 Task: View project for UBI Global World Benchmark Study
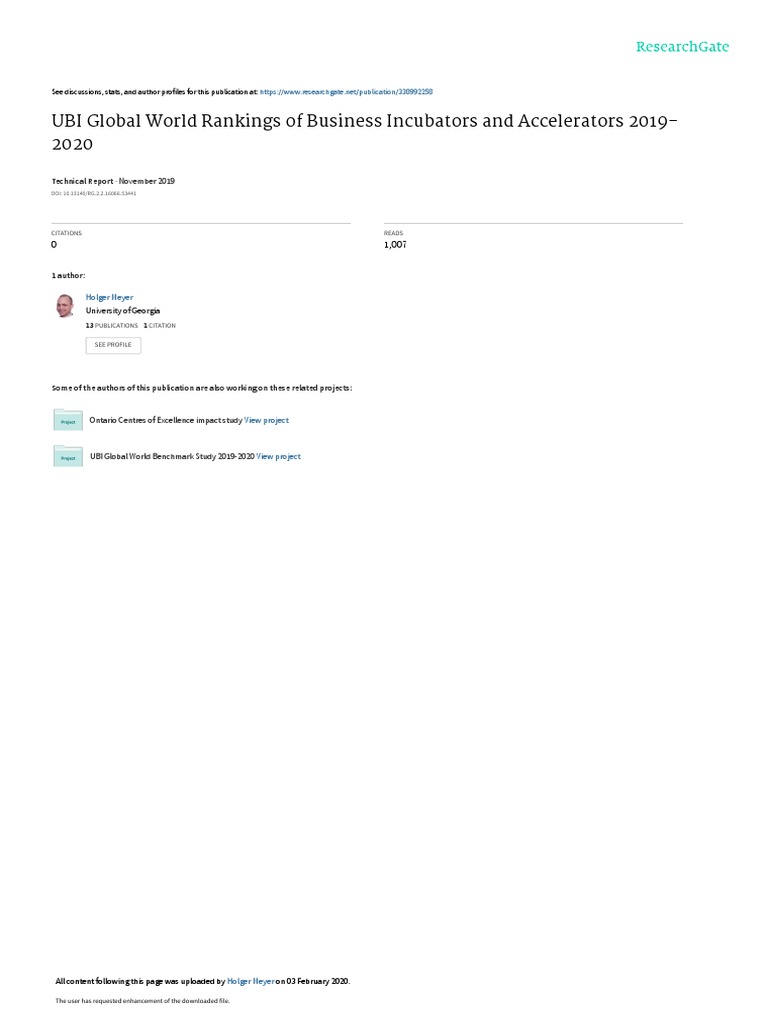pos(278,456)
